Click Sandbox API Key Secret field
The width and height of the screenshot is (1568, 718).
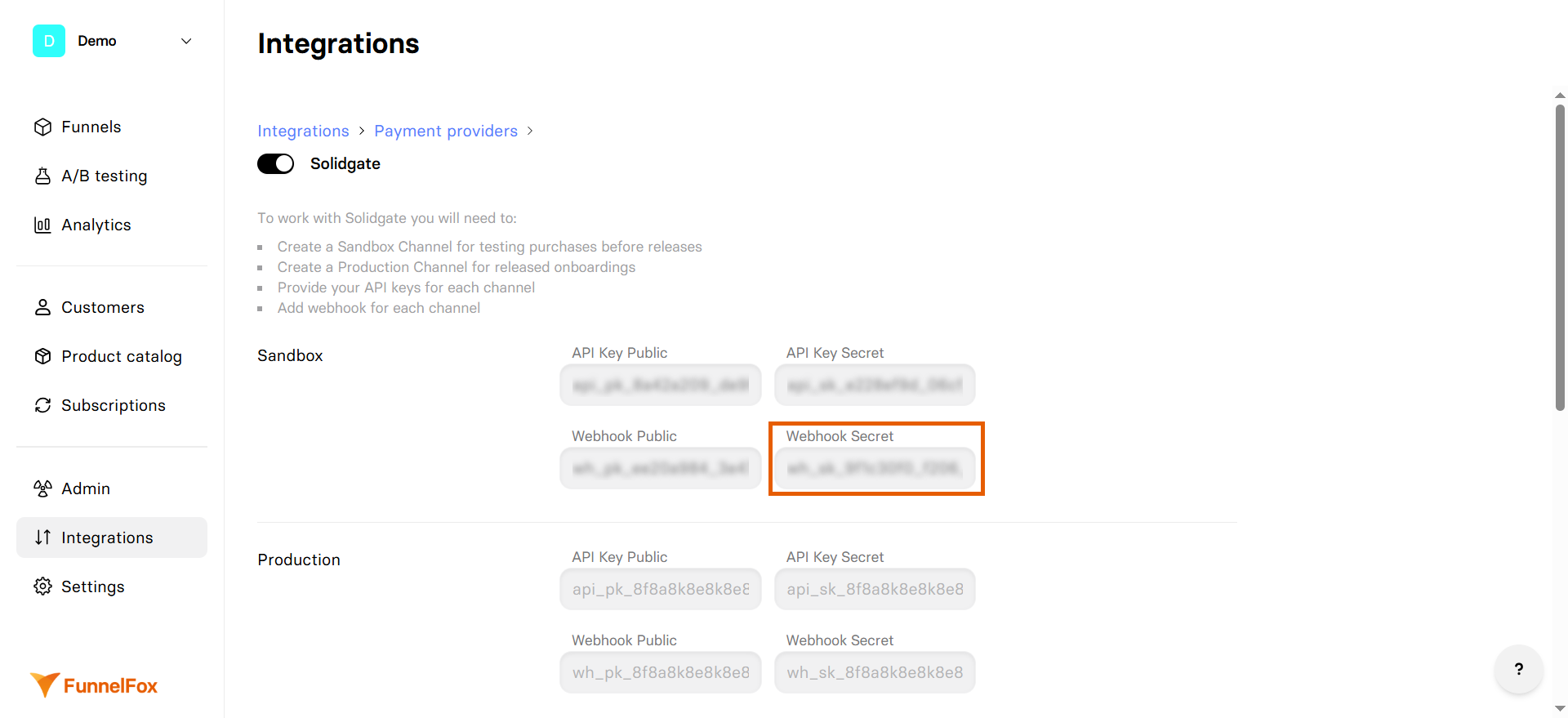point(875,385)
